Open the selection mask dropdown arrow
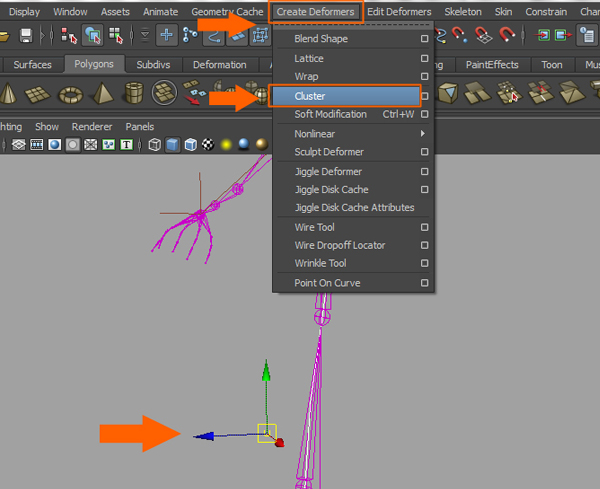600x489 pixels. point(145,35)
